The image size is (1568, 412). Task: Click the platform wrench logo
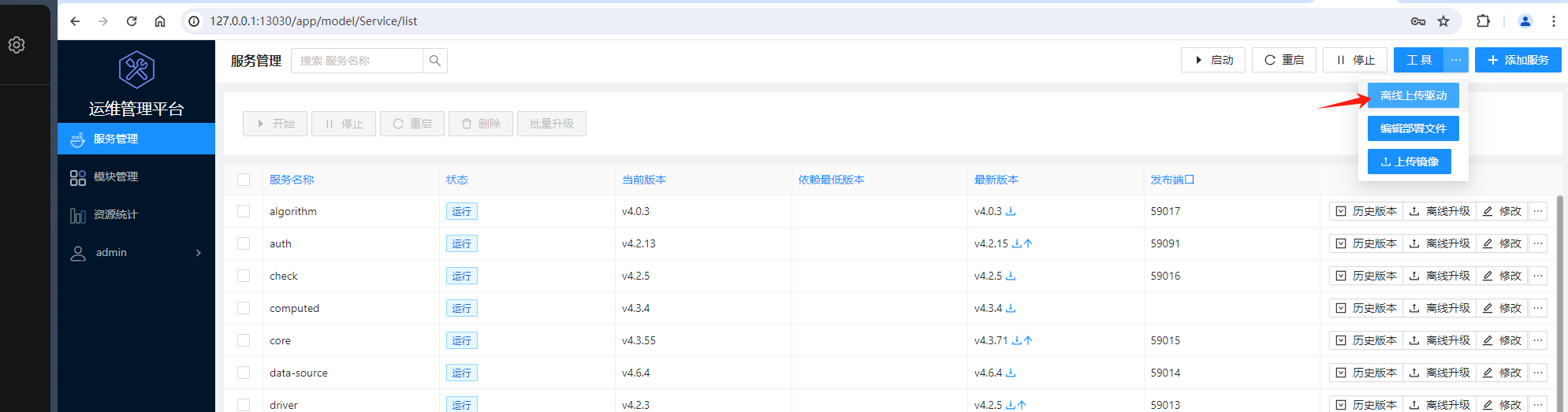[136, 70]
